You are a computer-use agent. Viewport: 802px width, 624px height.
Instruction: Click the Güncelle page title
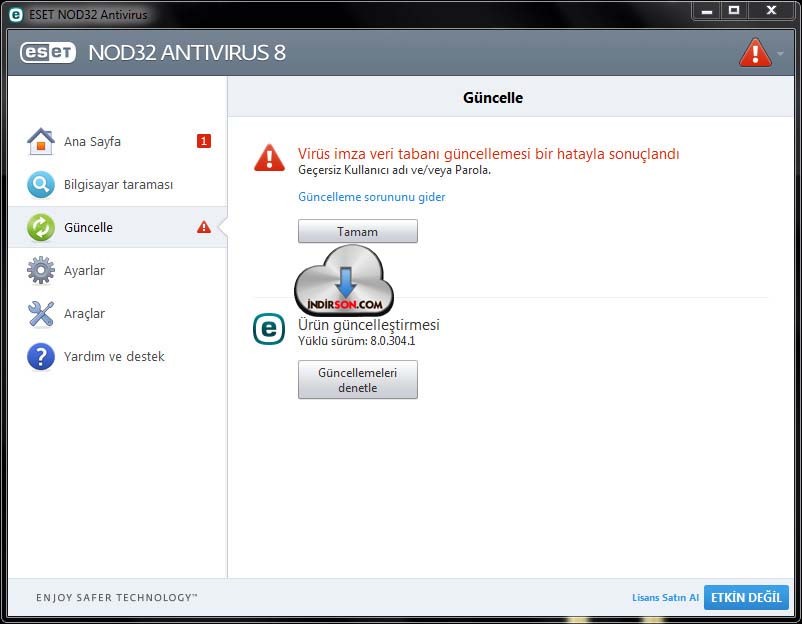(493, 98)
